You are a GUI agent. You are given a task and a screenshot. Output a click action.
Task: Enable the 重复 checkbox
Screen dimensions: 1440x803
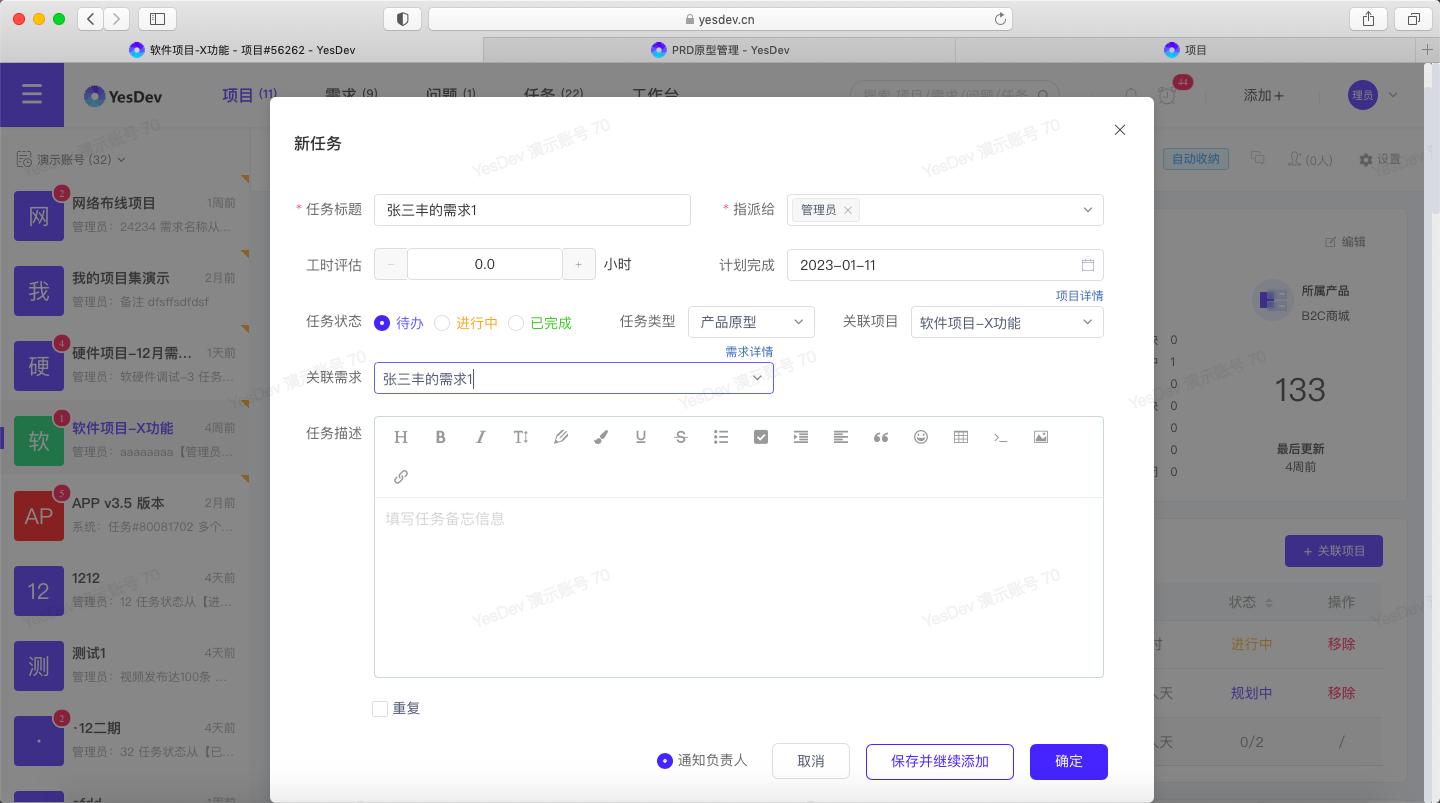[380, 708]
